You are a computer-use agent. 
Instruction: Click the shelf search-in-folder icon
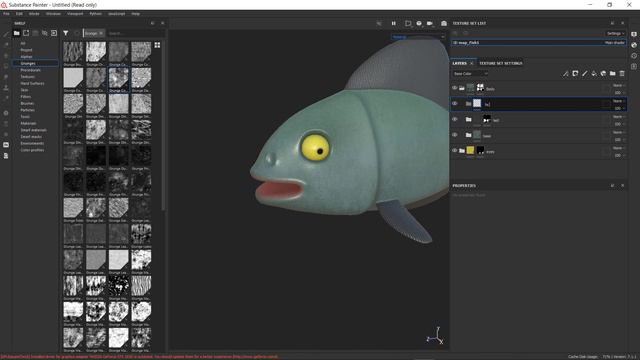[x=44, y=33]
